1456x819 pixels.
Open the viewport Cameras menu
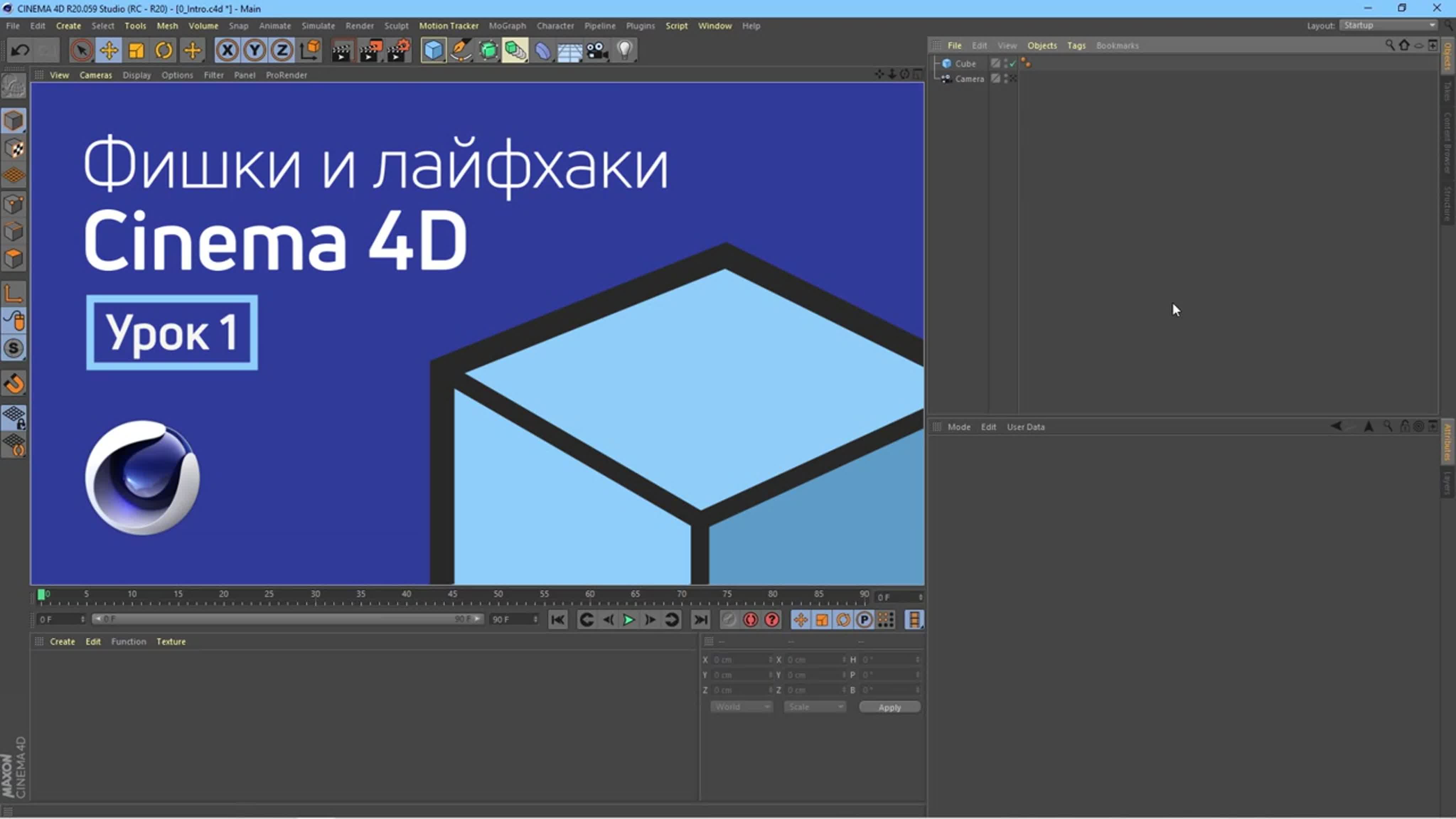96,75
